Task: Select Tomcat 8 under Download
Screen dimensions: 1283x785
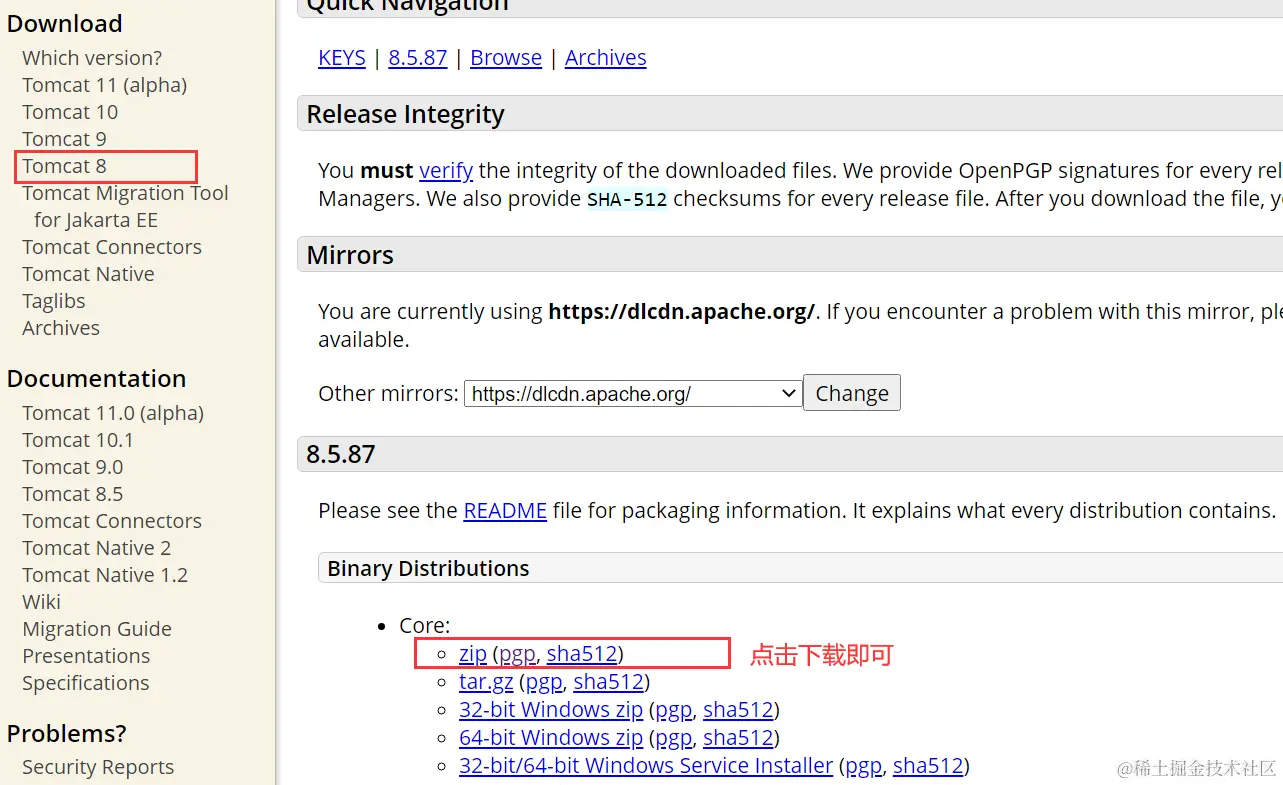Action: tap(64, 166)
